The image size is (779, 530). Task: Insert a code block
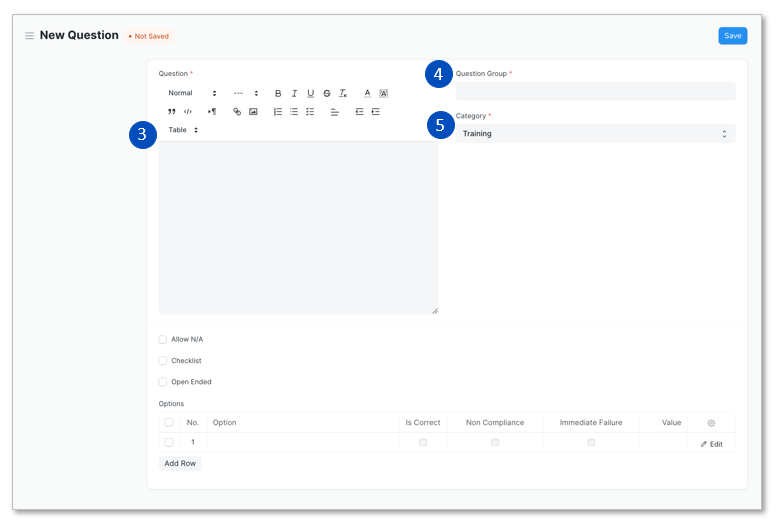[x=188, y=112]
